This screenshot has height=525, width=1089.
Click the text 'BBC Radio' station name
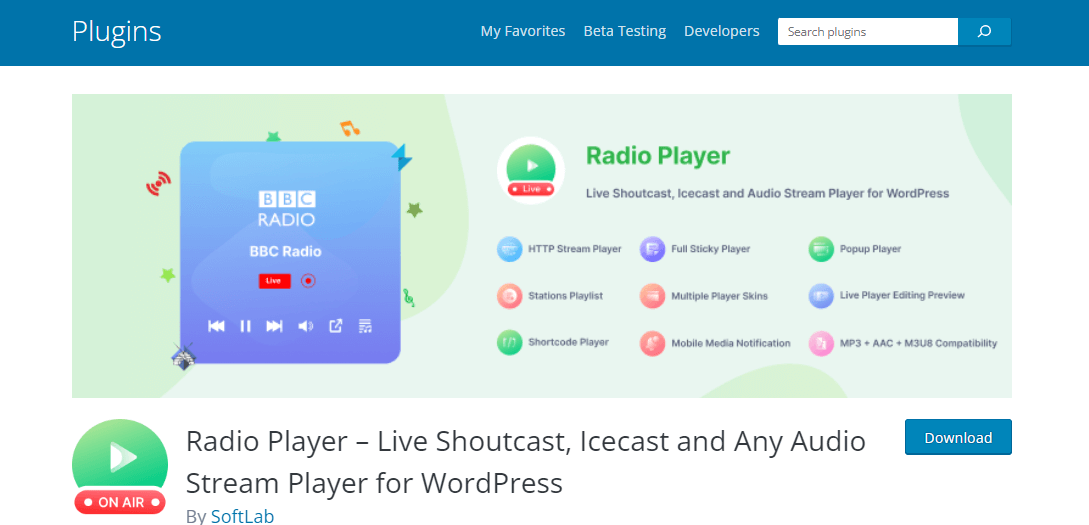pos(285,251)
